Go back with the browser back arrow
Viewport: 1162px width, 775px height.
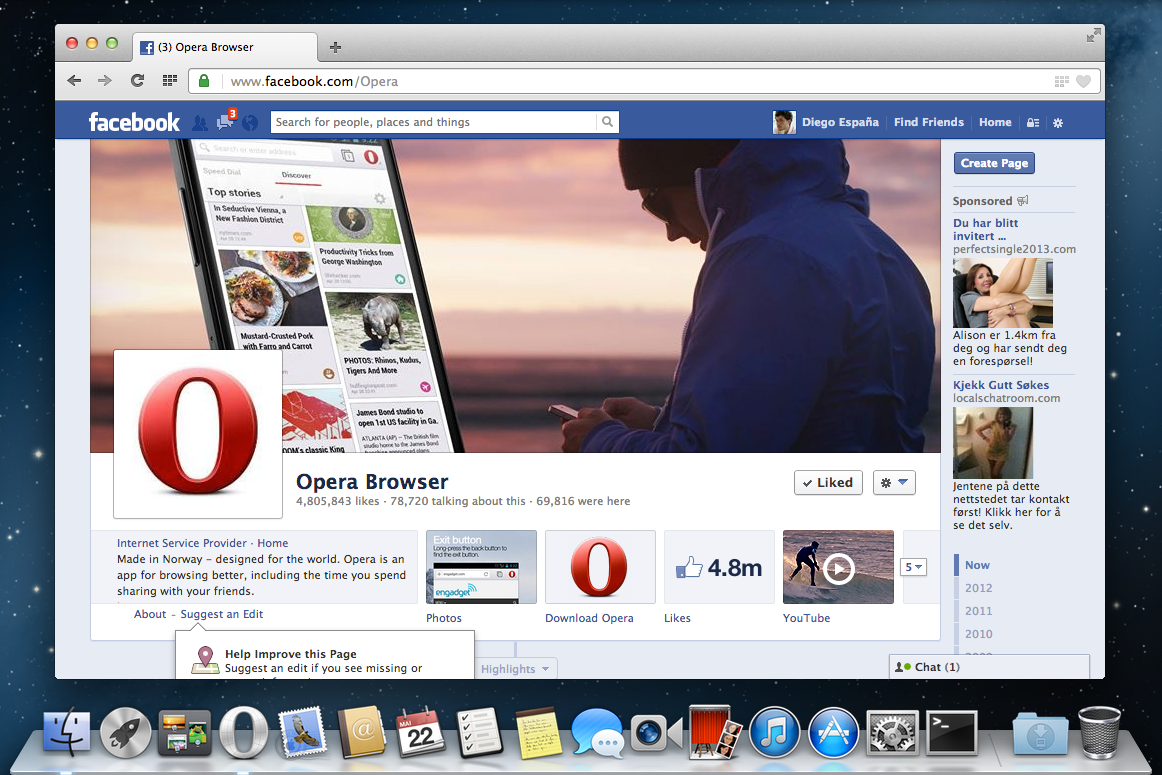point(74,81)
